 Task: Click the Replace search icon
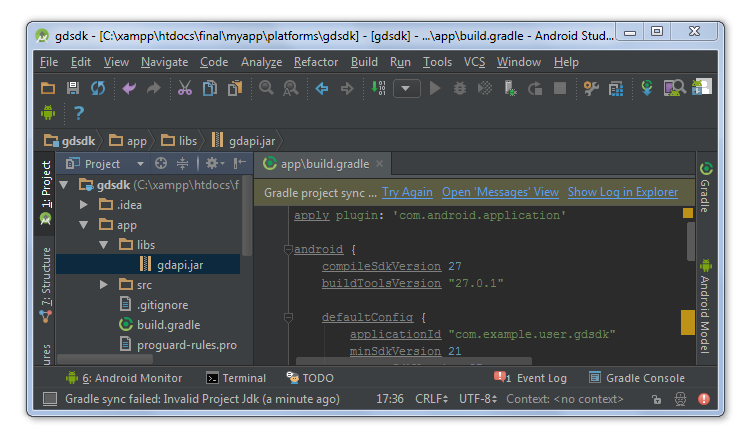pyautogui.click(x=290, y=88)
